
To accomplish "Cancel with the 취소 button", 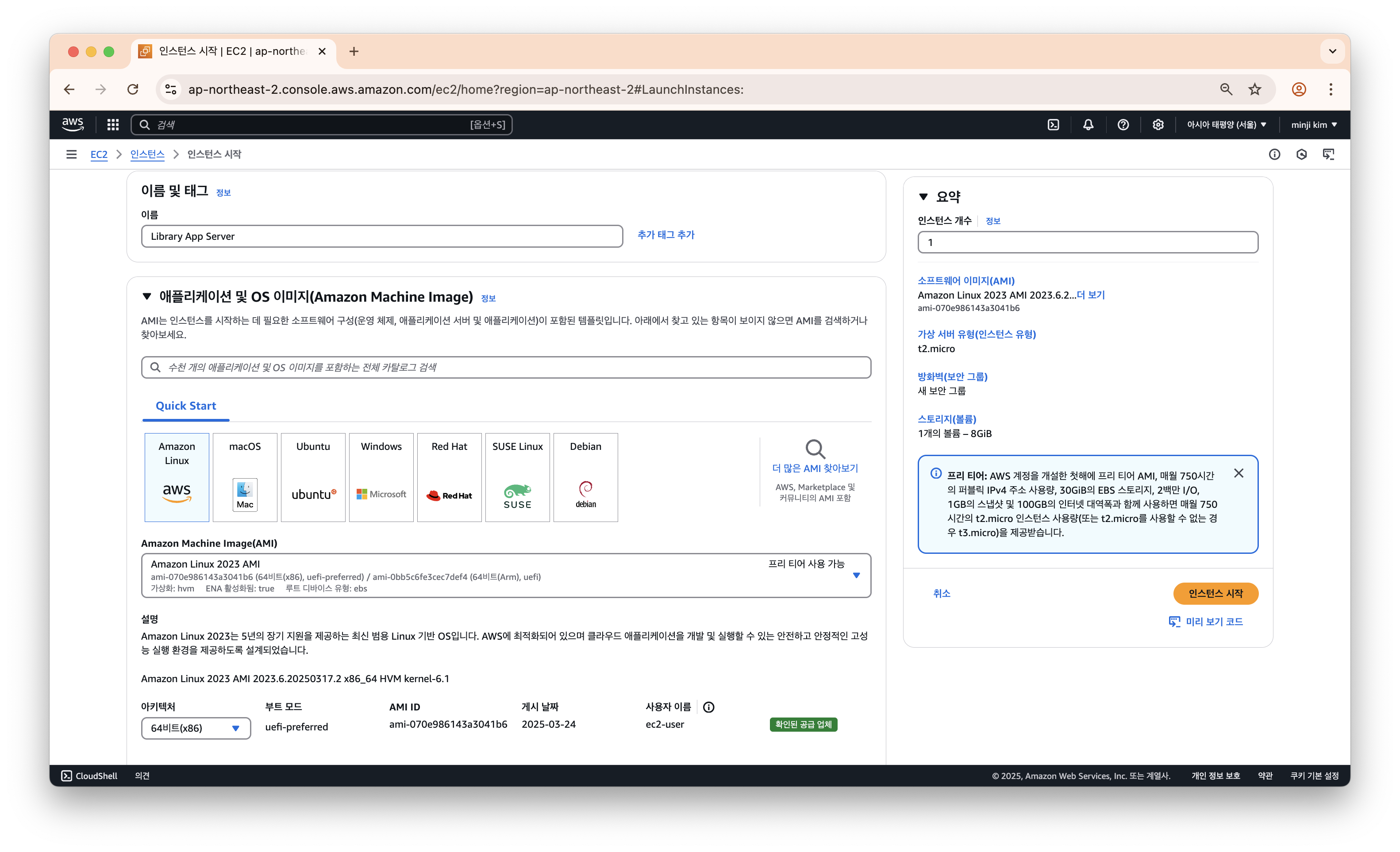I will (x=942, y=594).
